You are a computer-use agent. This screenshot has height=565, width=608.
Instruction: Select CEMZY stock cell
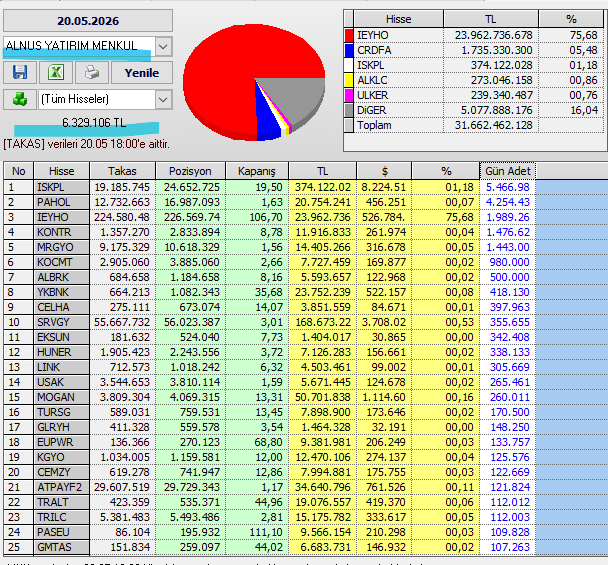click(x=62, y=472)
